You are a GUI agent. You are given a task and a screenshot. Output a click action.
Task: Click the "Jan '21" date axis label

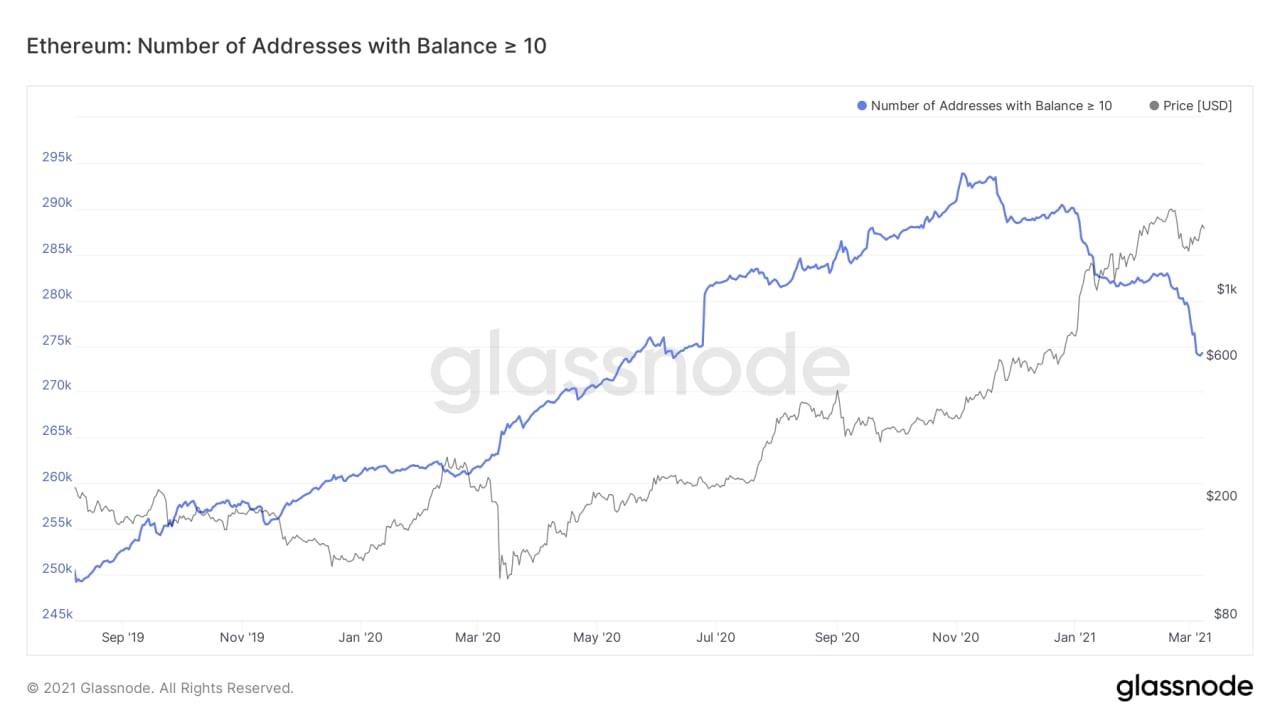pyautogui.click(x=1074, y=637)
